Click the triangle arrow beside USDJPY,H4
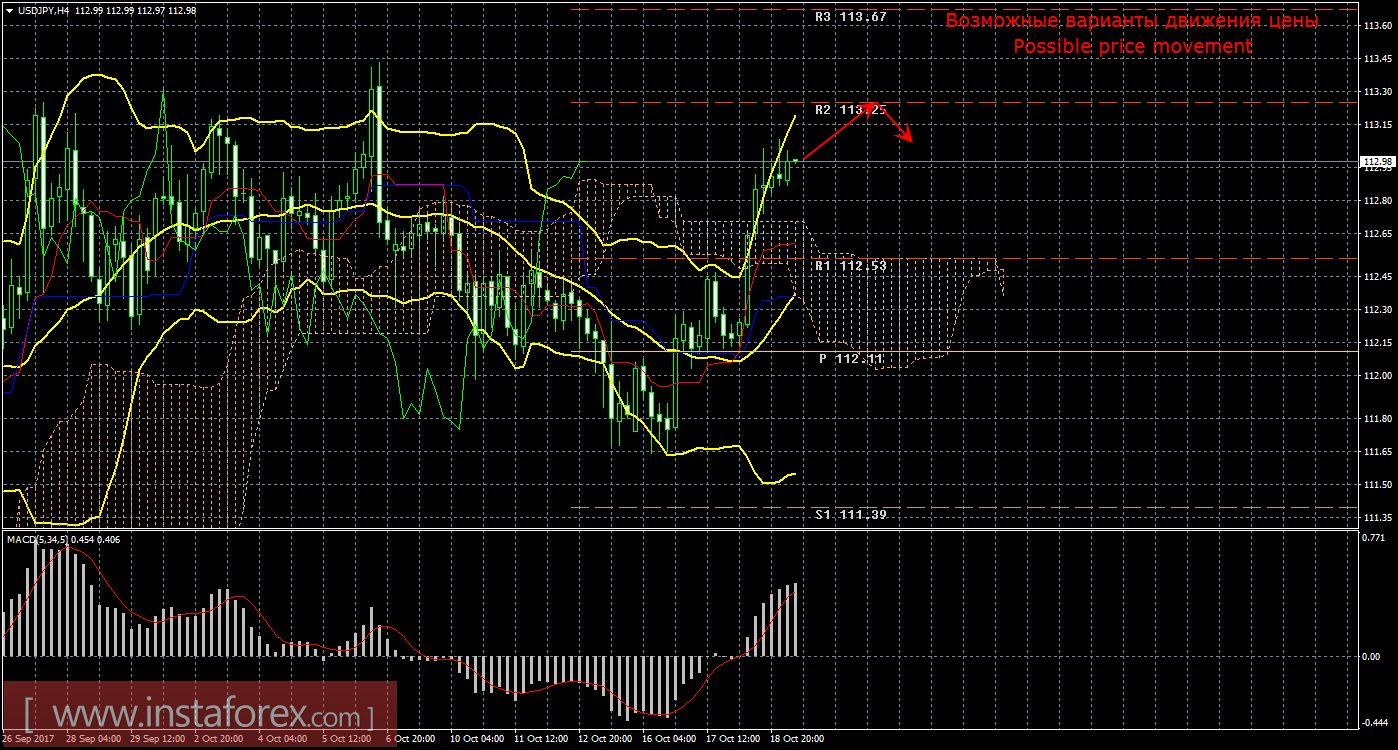 point(8,10)
